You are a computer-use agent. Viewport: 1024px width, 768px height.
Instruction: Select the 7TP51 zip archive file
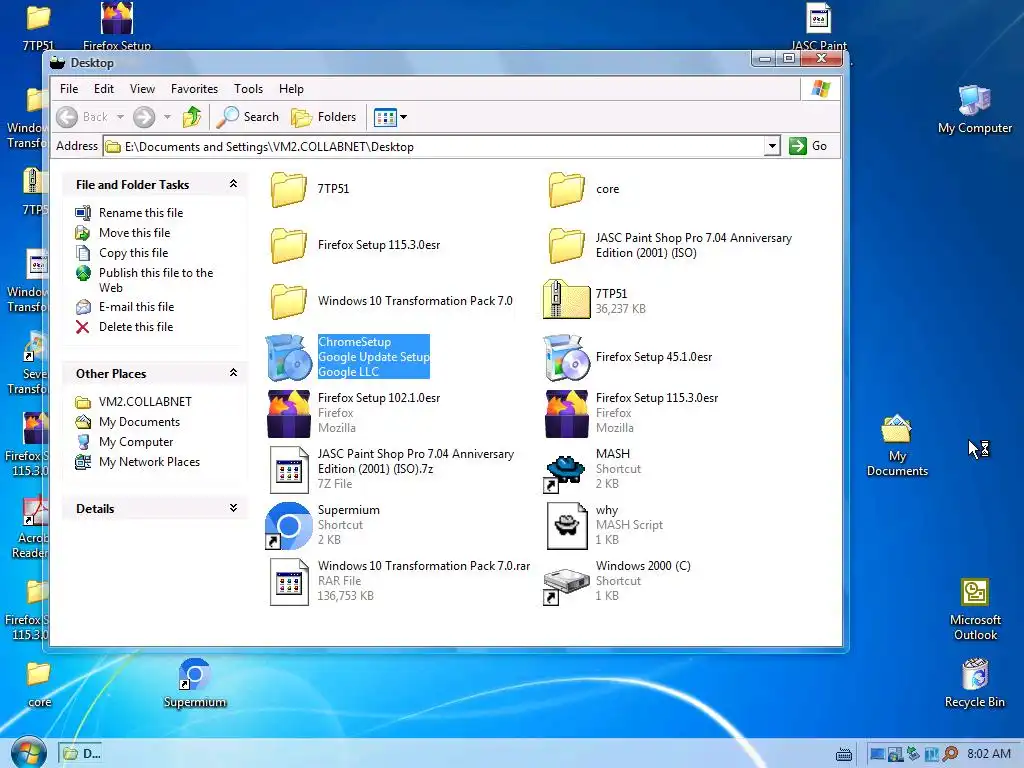pos(566,300)
